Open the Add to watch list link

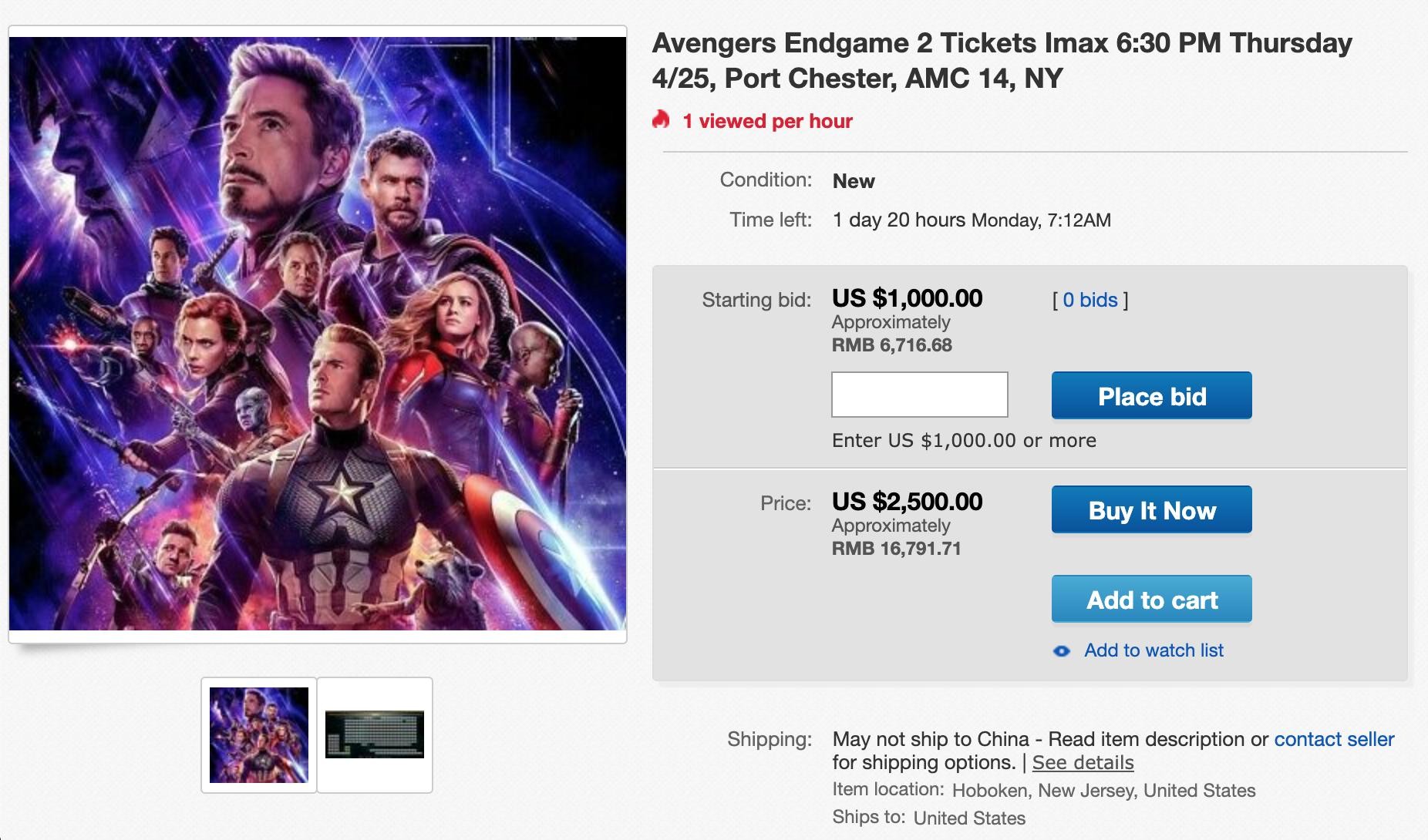pos(1154,650)
